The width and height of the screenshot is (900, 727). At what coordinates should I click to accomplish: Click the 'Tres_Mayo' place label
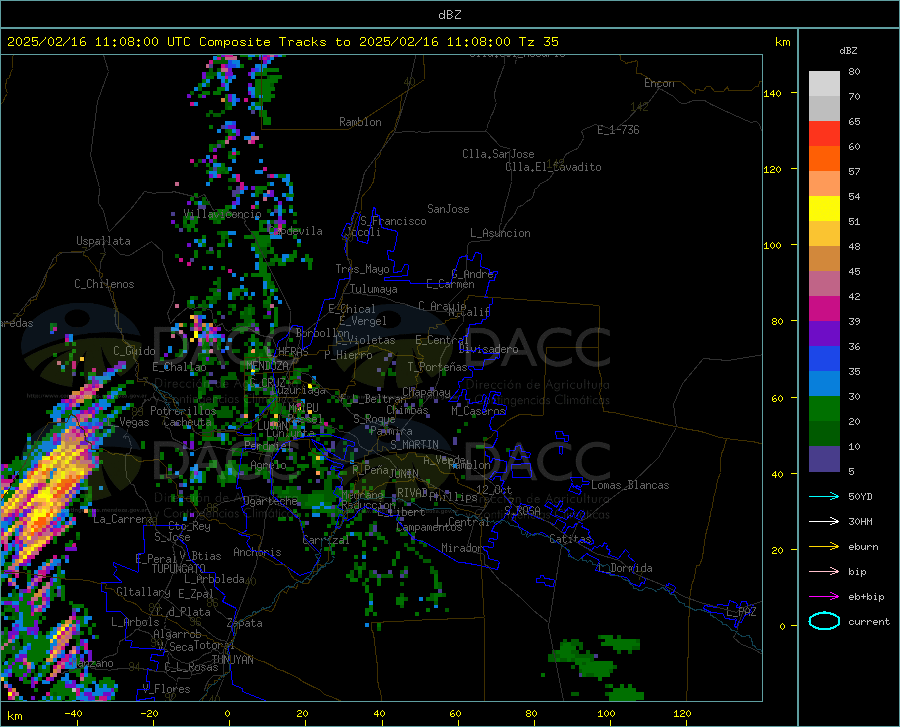coord(362,269)
